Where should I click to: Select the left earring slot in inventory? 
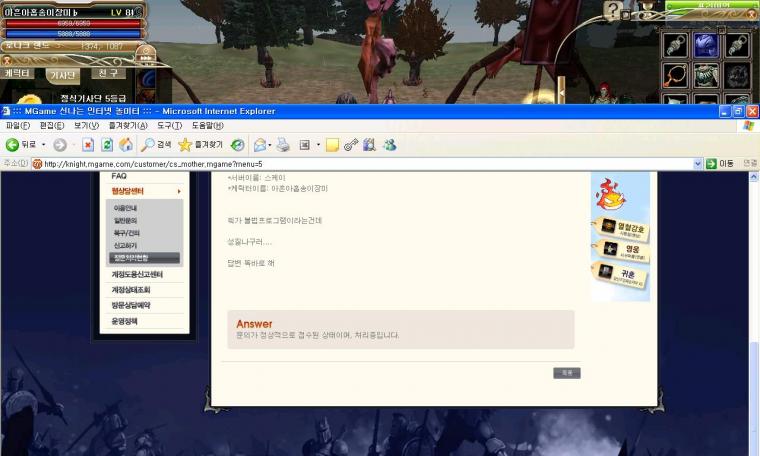point(675,46)
